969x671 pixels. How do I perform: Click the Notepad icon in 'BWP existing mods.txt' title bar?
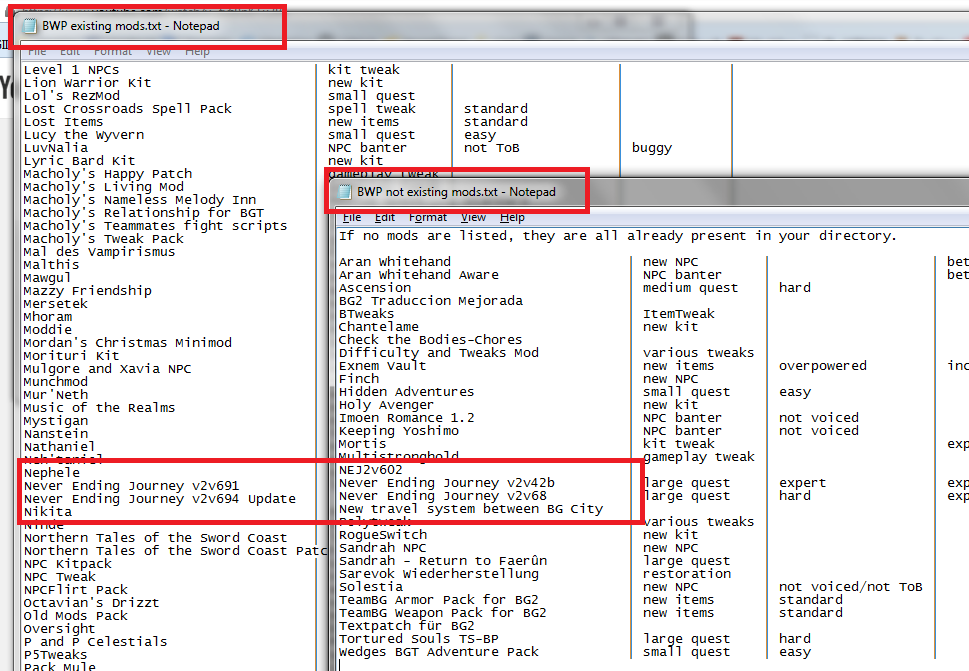30,26
